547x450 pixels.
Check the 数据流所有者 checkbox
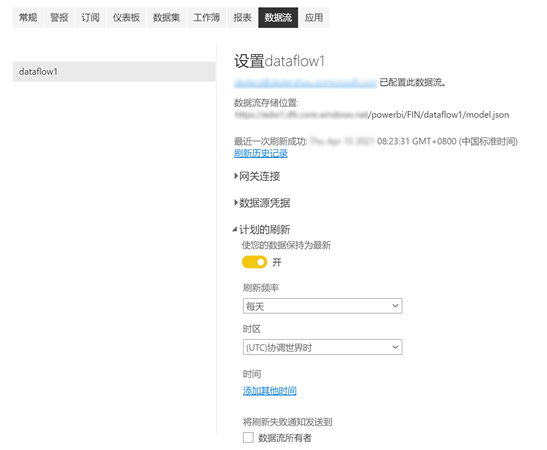pyautogui.click(x=248, y=437)
